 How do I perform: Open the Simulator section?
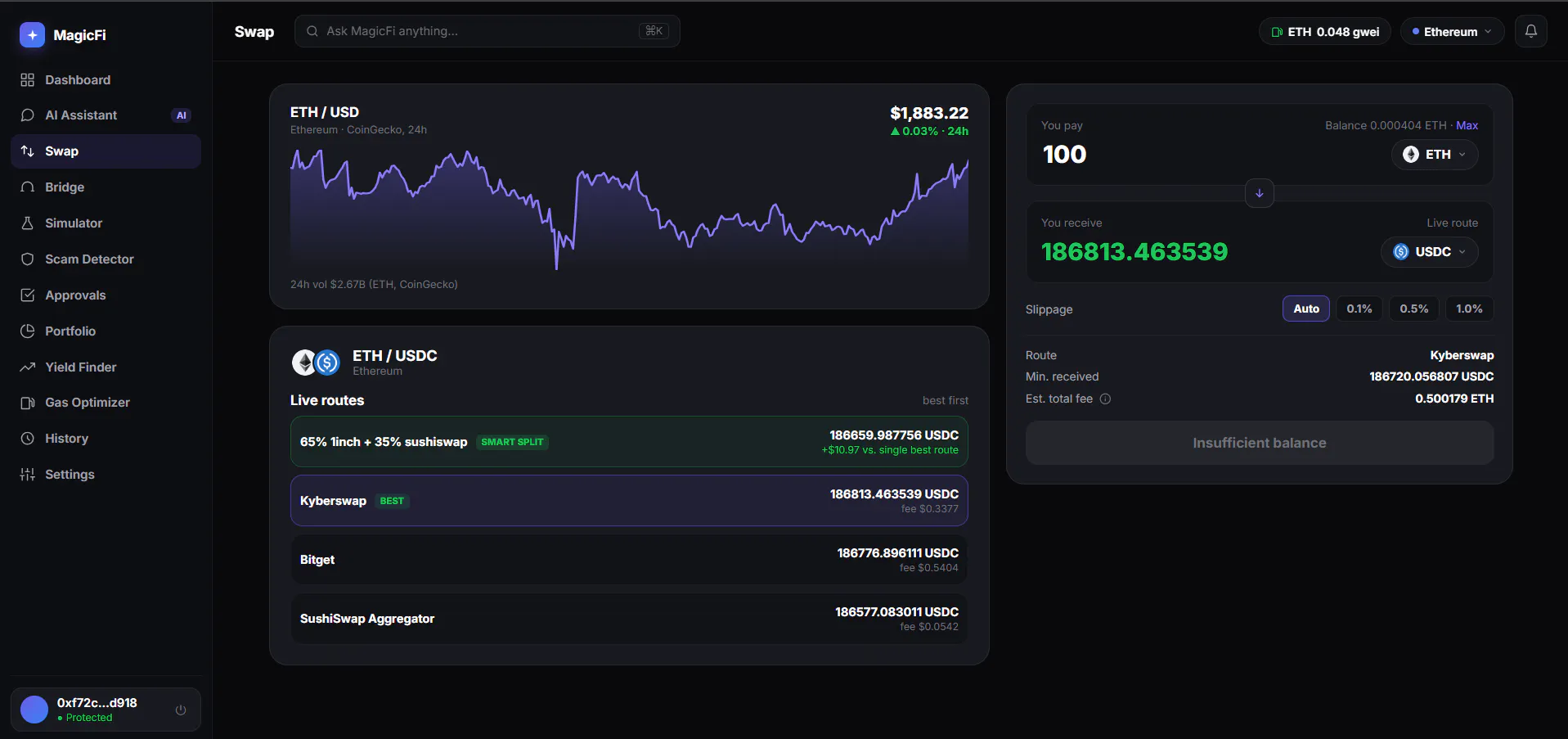tap(106, 223)
